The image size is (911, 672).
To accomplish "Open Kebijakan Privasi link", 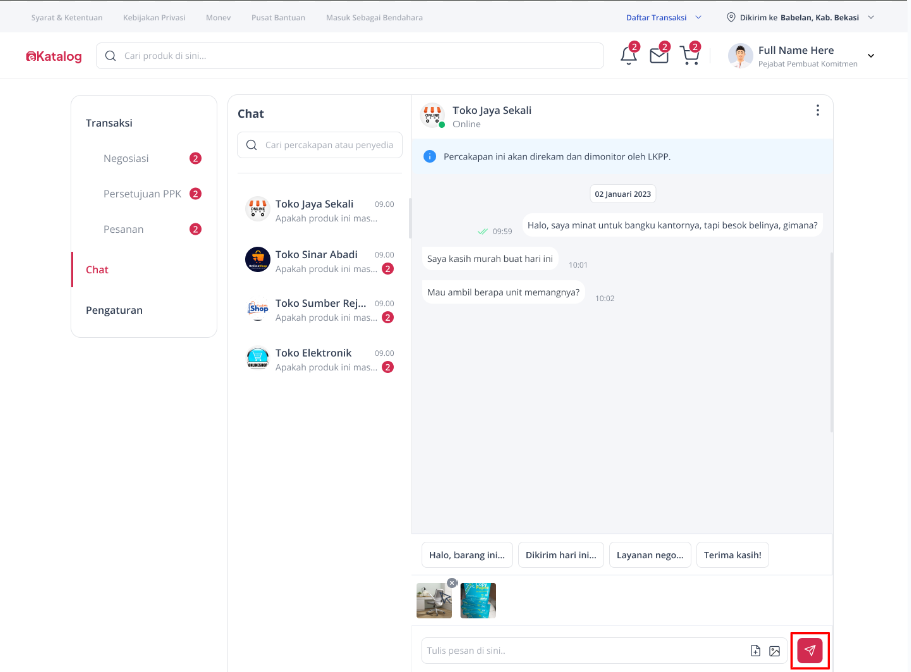I will coord(154,17).
